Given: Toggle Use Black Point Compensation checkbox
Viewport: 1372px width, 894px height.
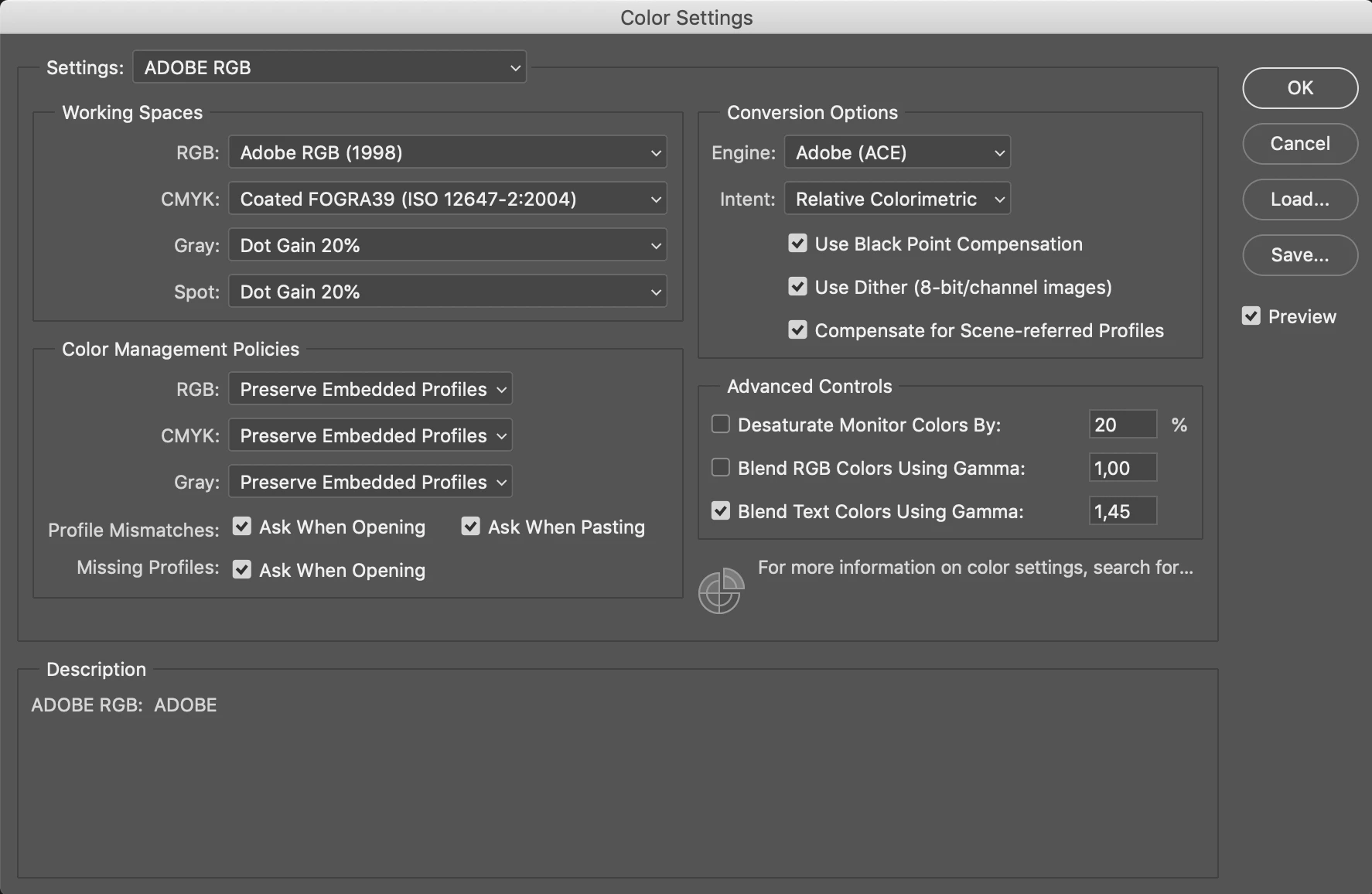Looking at the screenshot, I should click(797, 244).
